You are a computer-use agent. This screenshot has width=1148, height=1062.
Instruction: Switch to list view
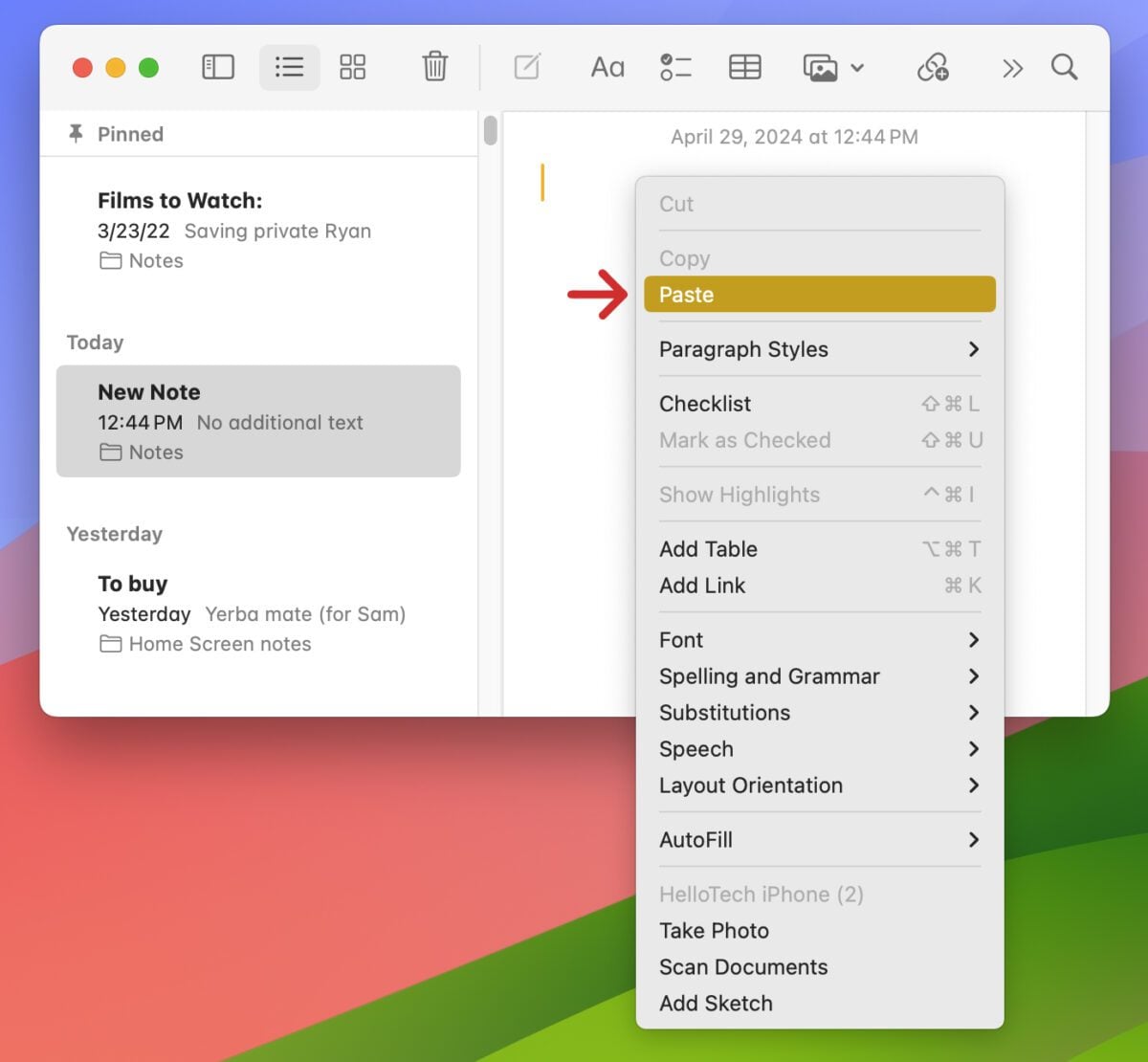tap(289, 67)
